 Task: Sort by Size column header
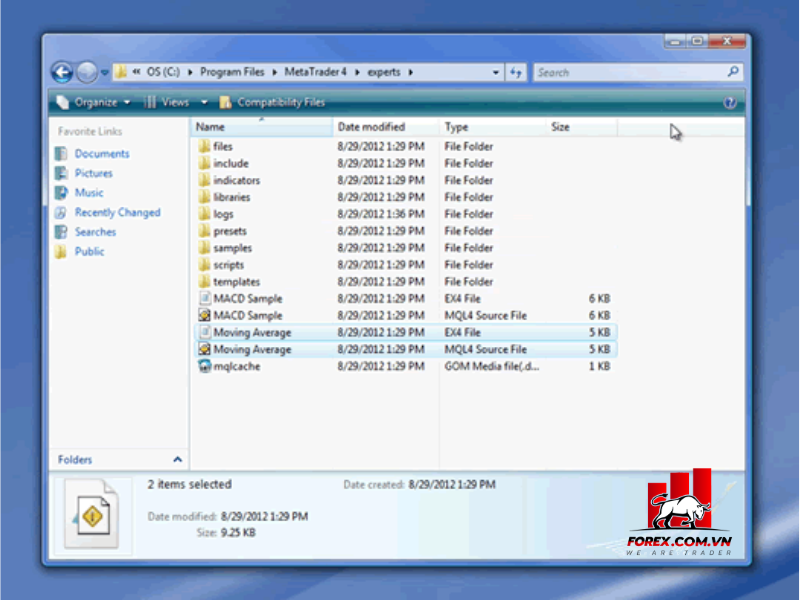point(582,127)
